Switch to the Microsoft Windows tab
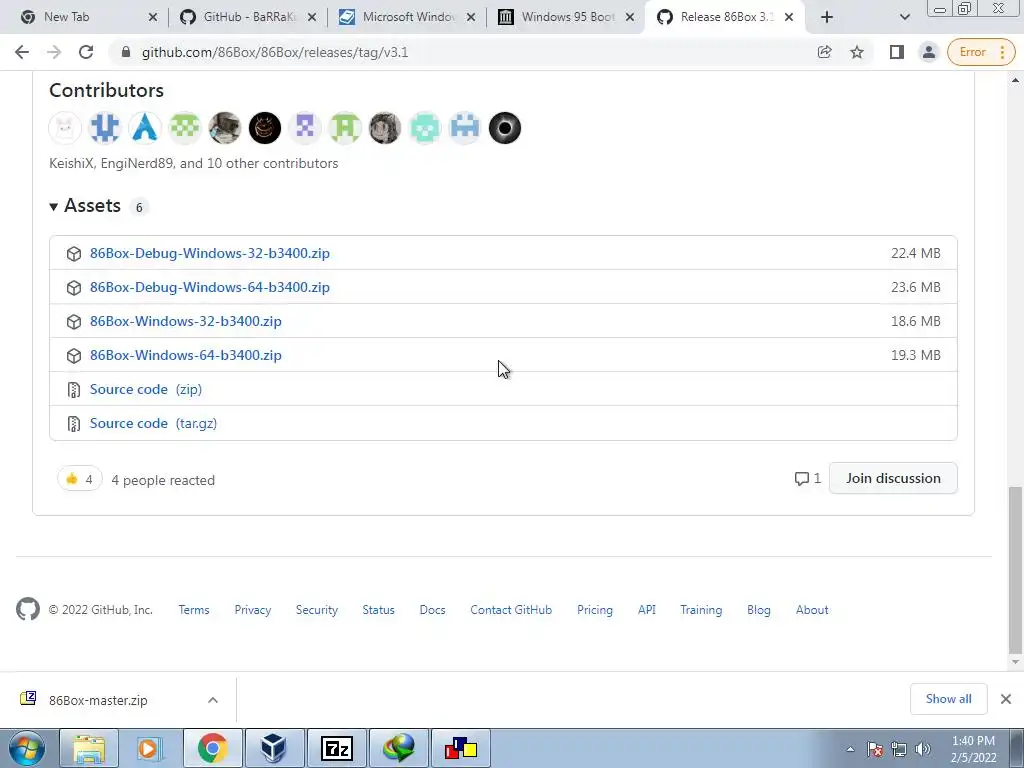The height and width of the screenshot is (768, 1024). pyautogui.click(x=408, y=17)
